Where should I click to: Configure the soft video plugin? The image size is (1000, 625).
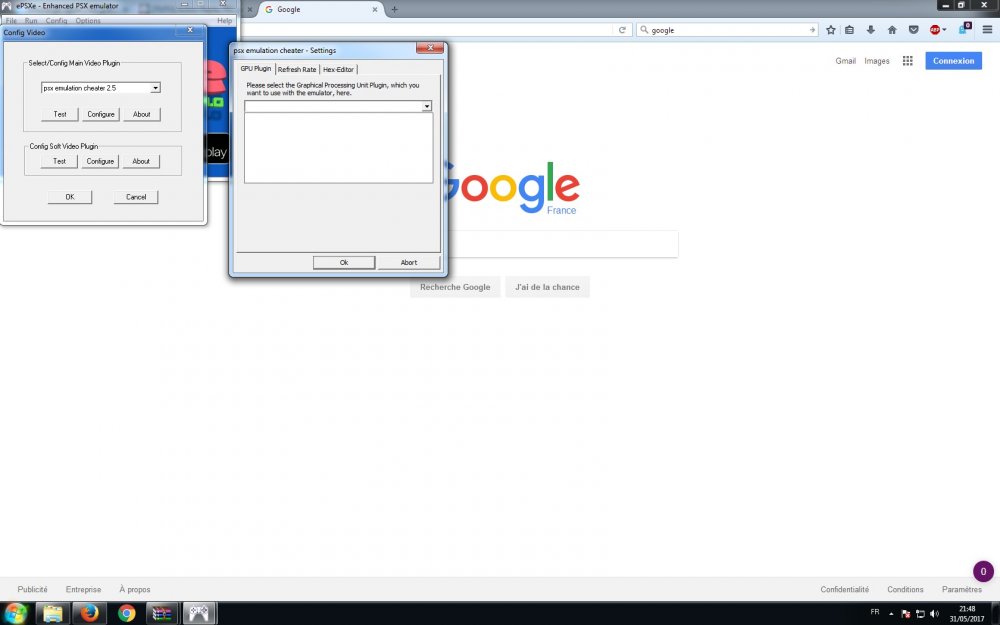pos(100,161)
